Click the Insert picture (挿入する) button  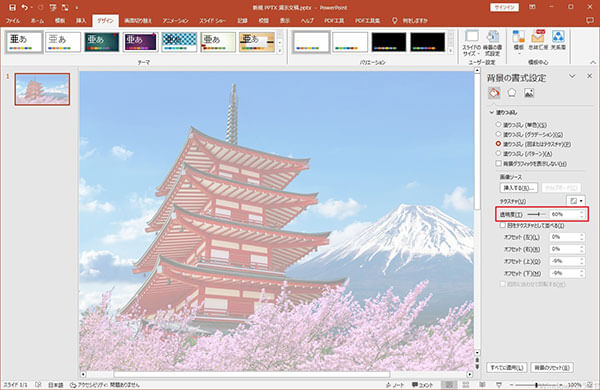(x=519, y=188)
